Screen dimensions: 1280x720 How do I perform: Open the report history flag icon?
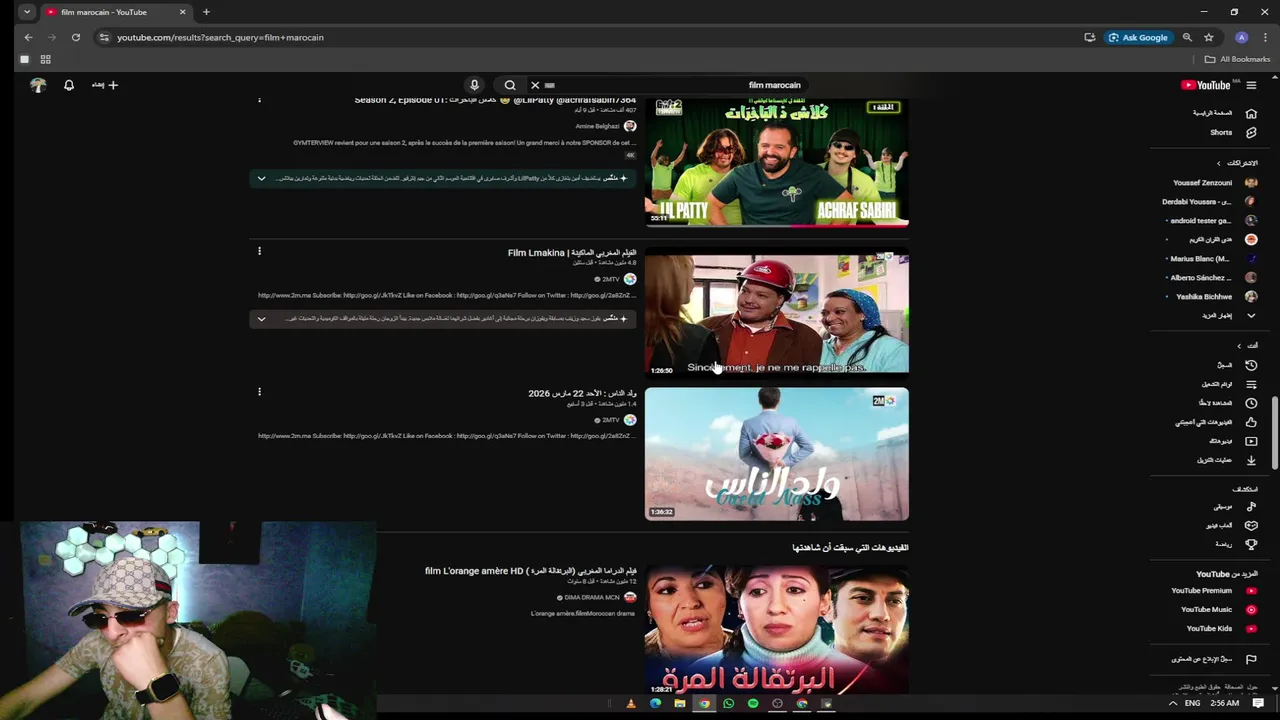1251,659
